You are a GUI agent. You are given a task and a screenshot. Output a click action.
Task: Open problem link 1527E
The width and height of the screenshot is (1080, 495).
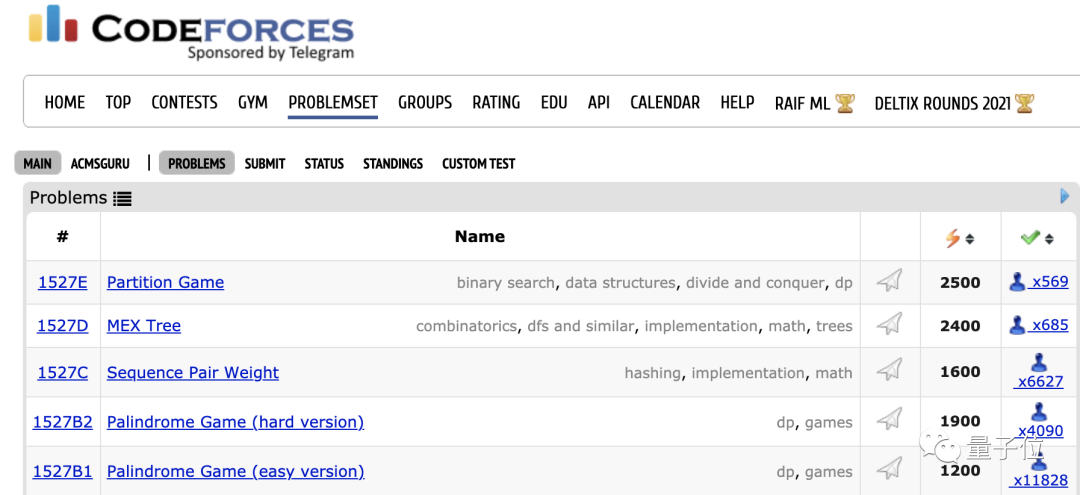pyautogui.click(x=62, y=282)
